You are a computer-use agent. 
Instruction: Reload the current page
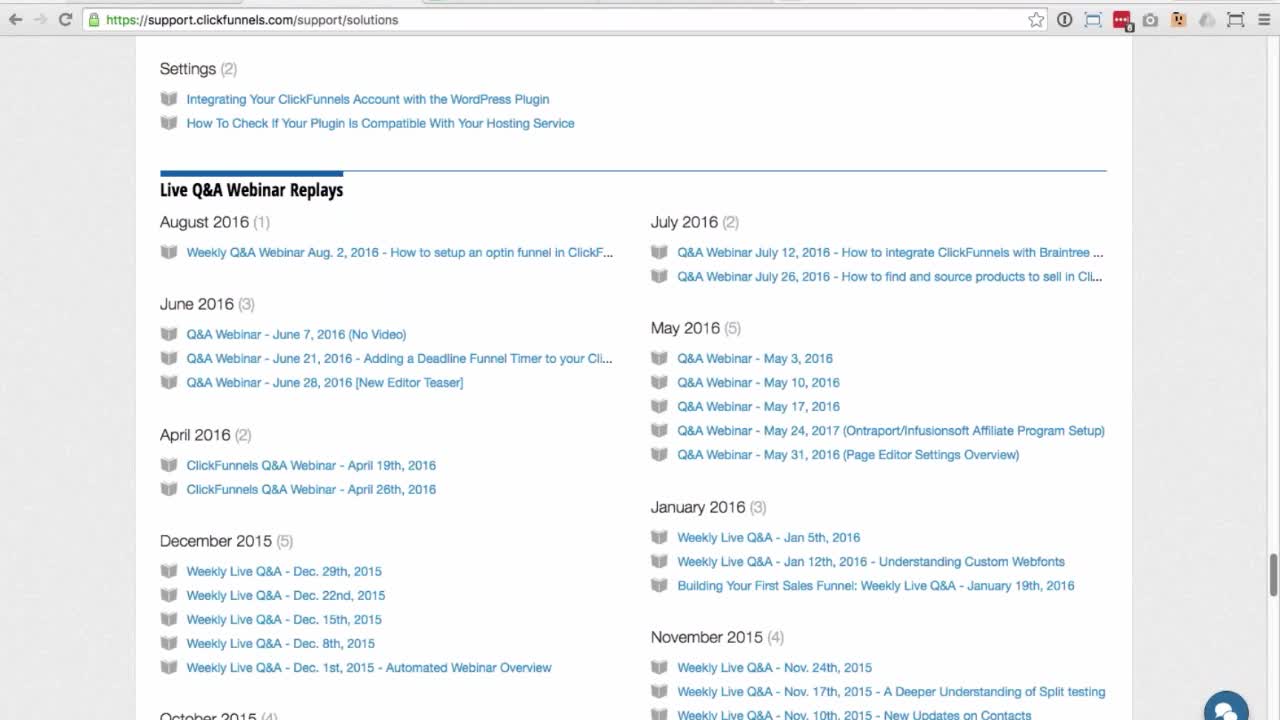pos(66,19)
